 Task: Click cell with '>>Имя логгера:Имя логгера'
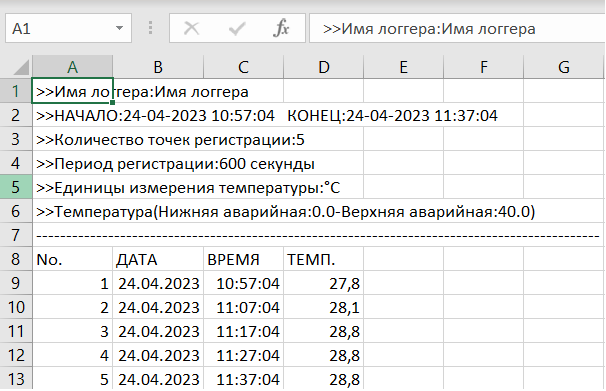pos(72,91)
